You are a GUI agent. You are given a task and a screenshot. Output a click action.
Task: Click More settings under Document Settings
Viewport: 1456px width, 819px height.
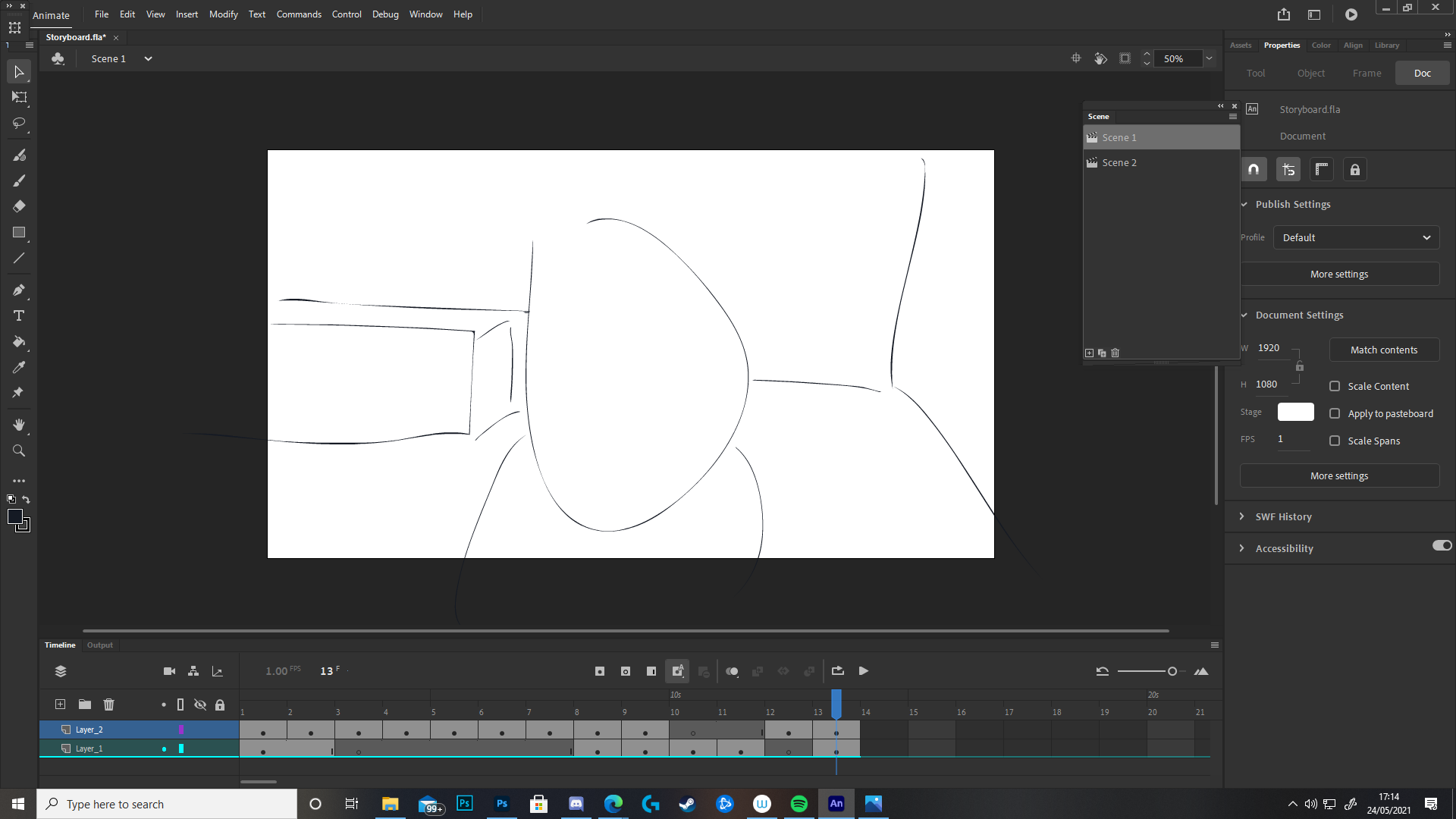click(x=1339, y=476)
